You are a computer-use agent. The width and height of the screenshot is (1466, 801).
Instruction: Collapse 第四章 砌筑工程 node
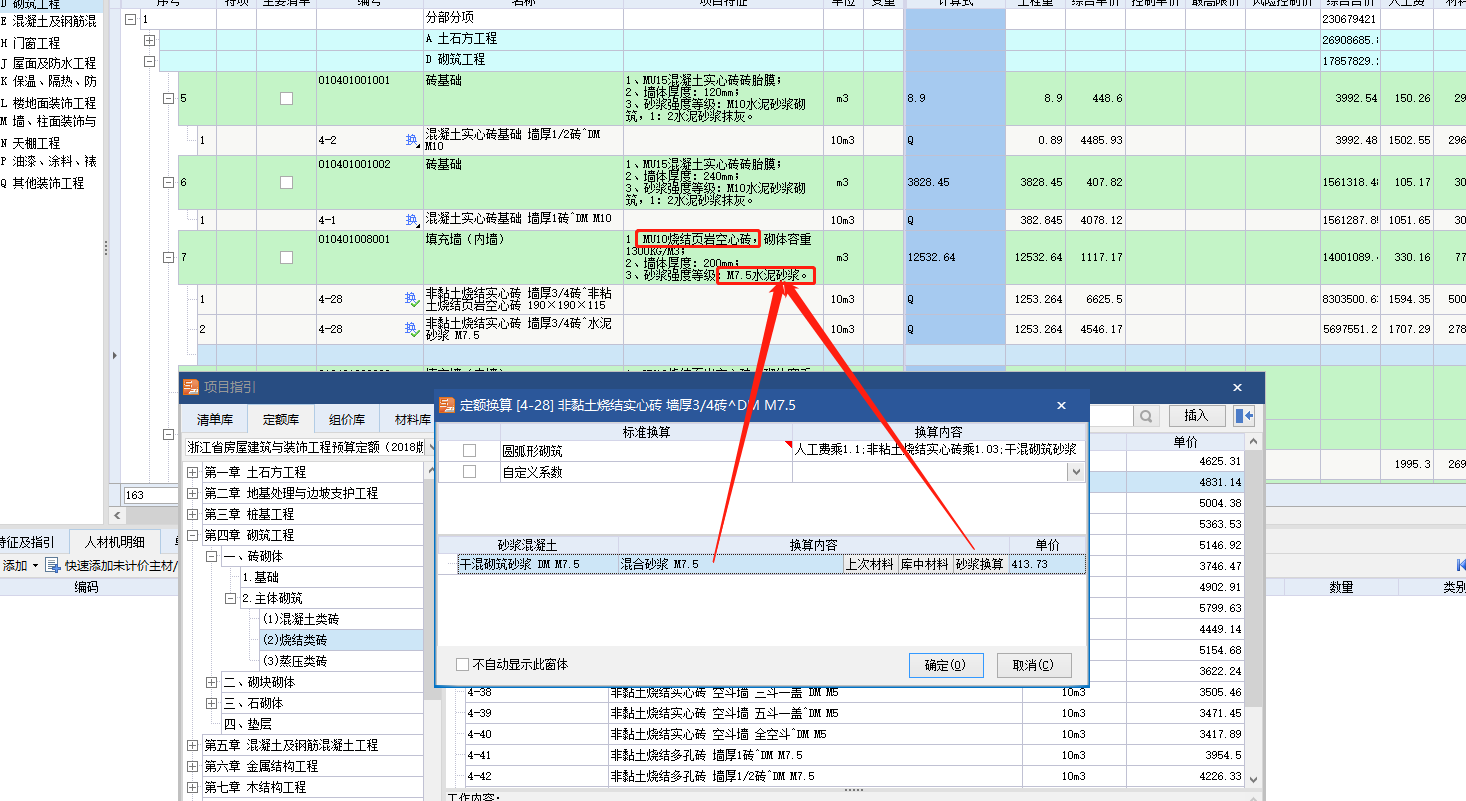click(193, 535)
